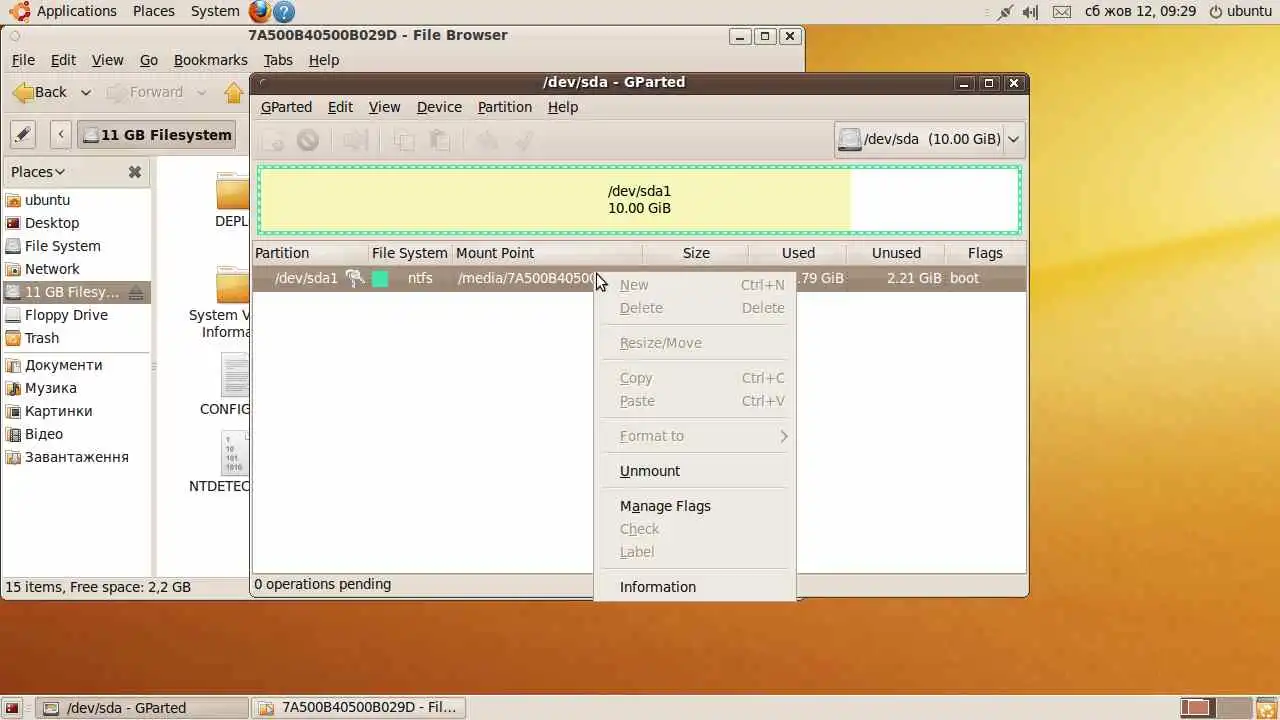Image resolution: width=1280 pixels, height=720 pixels.
Task: Open Bookmarks menu in File Browser
Action: click(210, 60)
